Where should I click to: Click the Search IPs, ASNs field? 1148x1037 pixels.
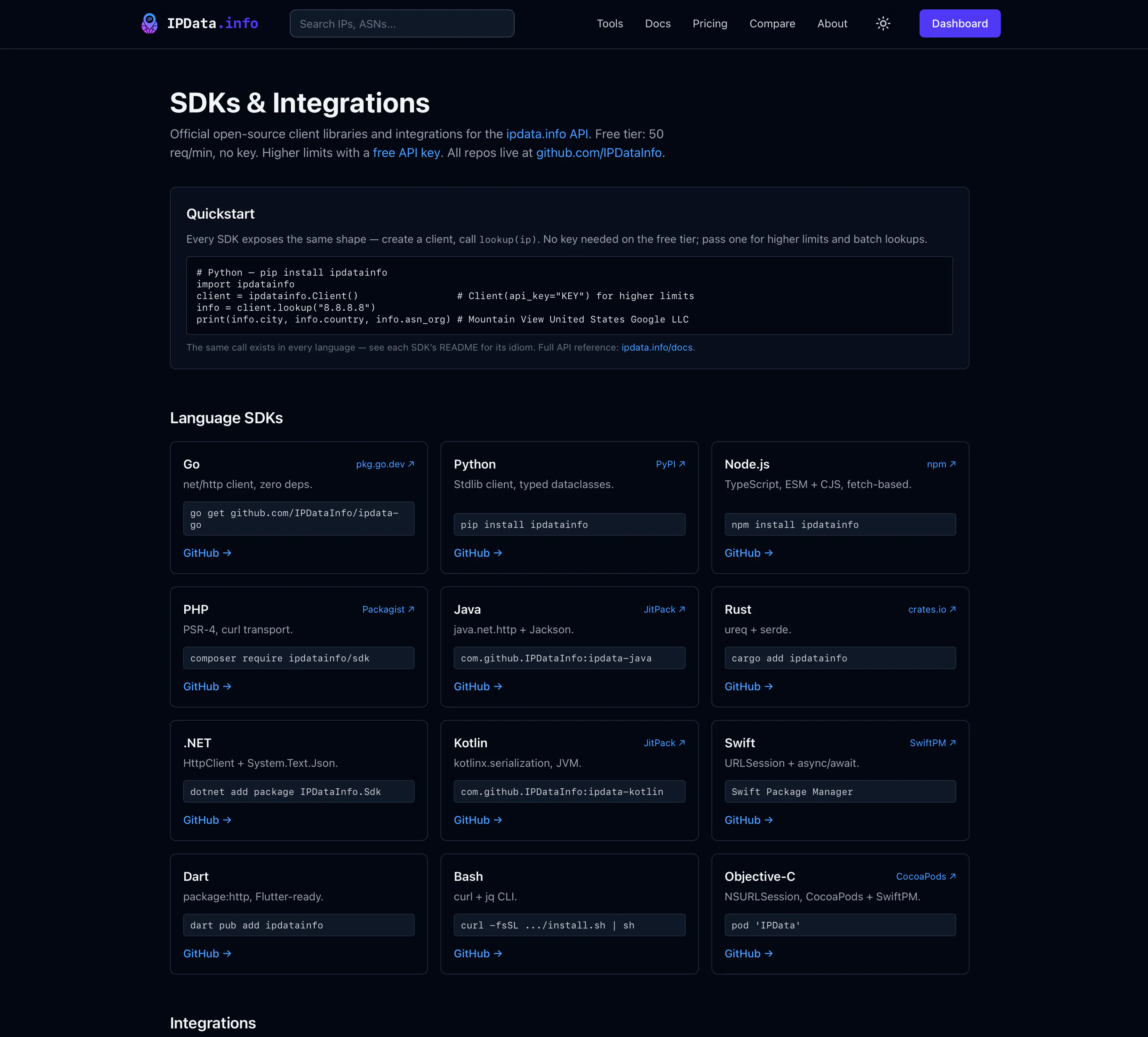tap(402, 23)
